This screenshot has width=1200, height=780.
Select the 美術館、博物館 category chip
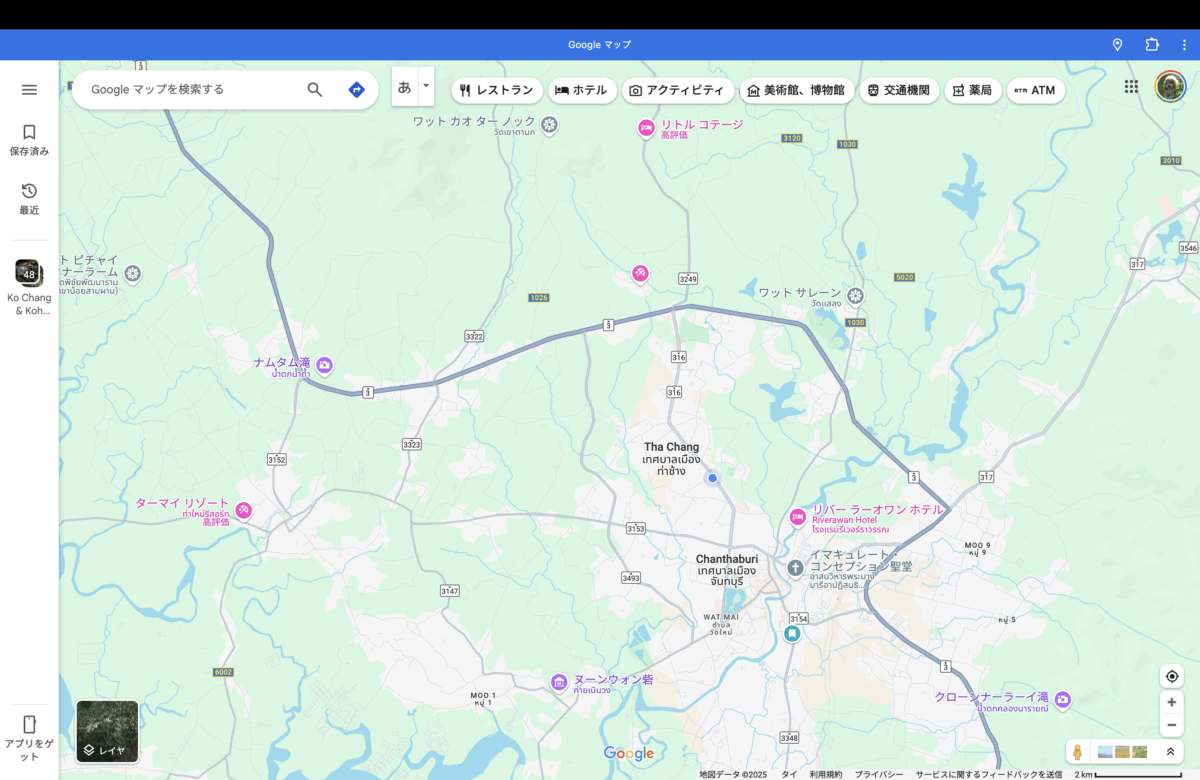pyautogui.click(x=796, y=90)
